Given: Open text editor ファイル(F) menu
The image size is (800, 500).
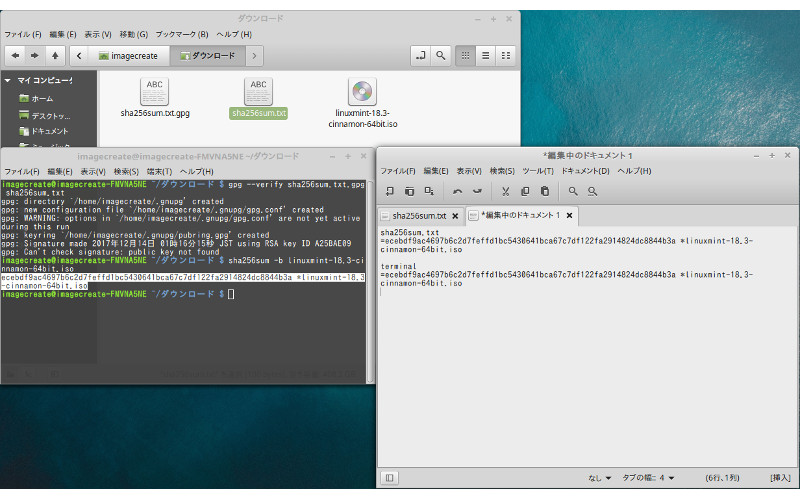Looking at the screenshot, I should coord(398,171).
